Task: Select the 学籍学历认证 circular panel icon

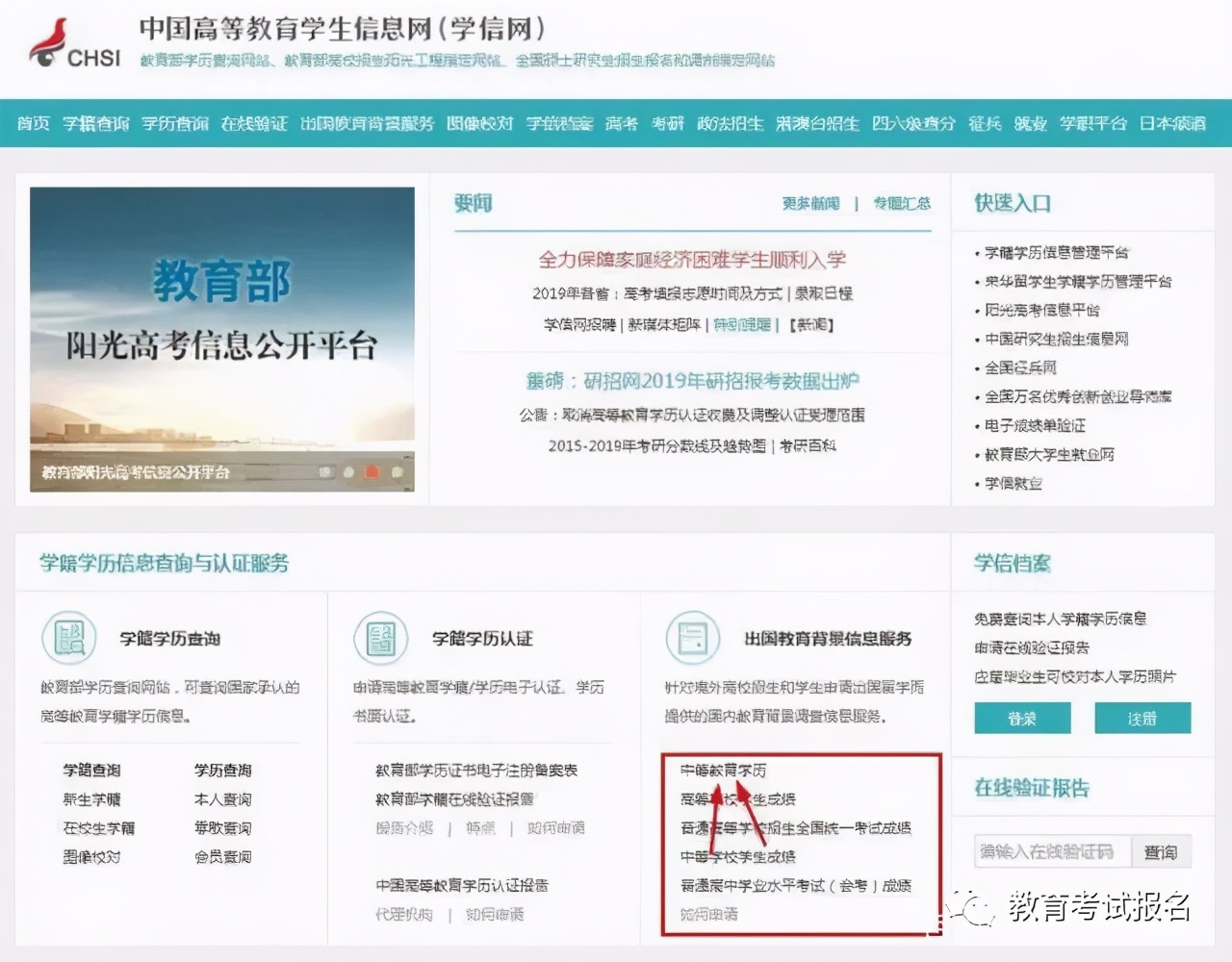Action: pyautogui.click(x=381, y=638)
